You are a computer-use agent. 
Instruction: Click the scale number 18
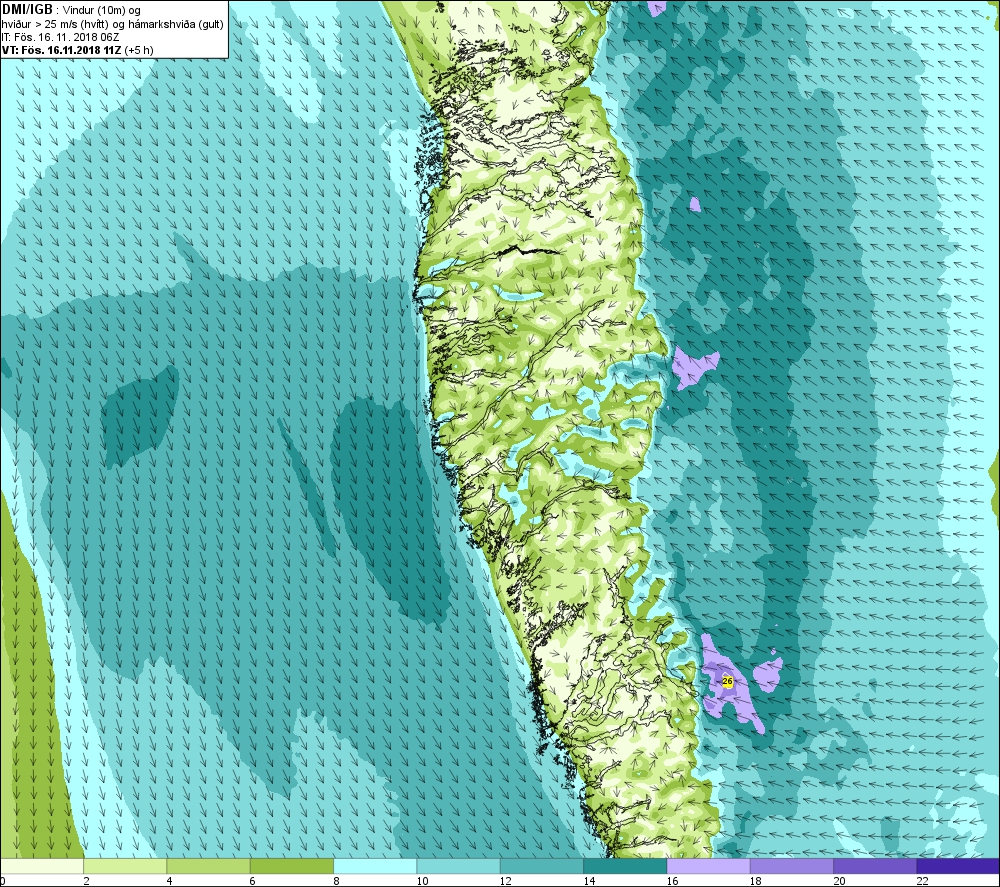tap(756, 881)
